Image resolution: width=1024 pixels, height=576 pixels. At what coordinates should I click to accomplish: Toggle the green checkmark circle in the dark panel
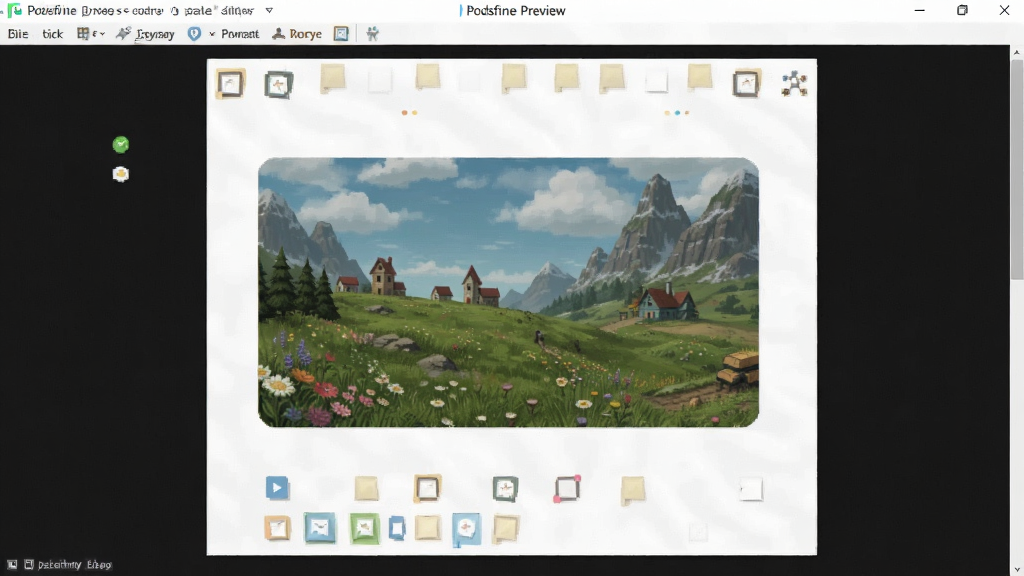pos(121,144)
